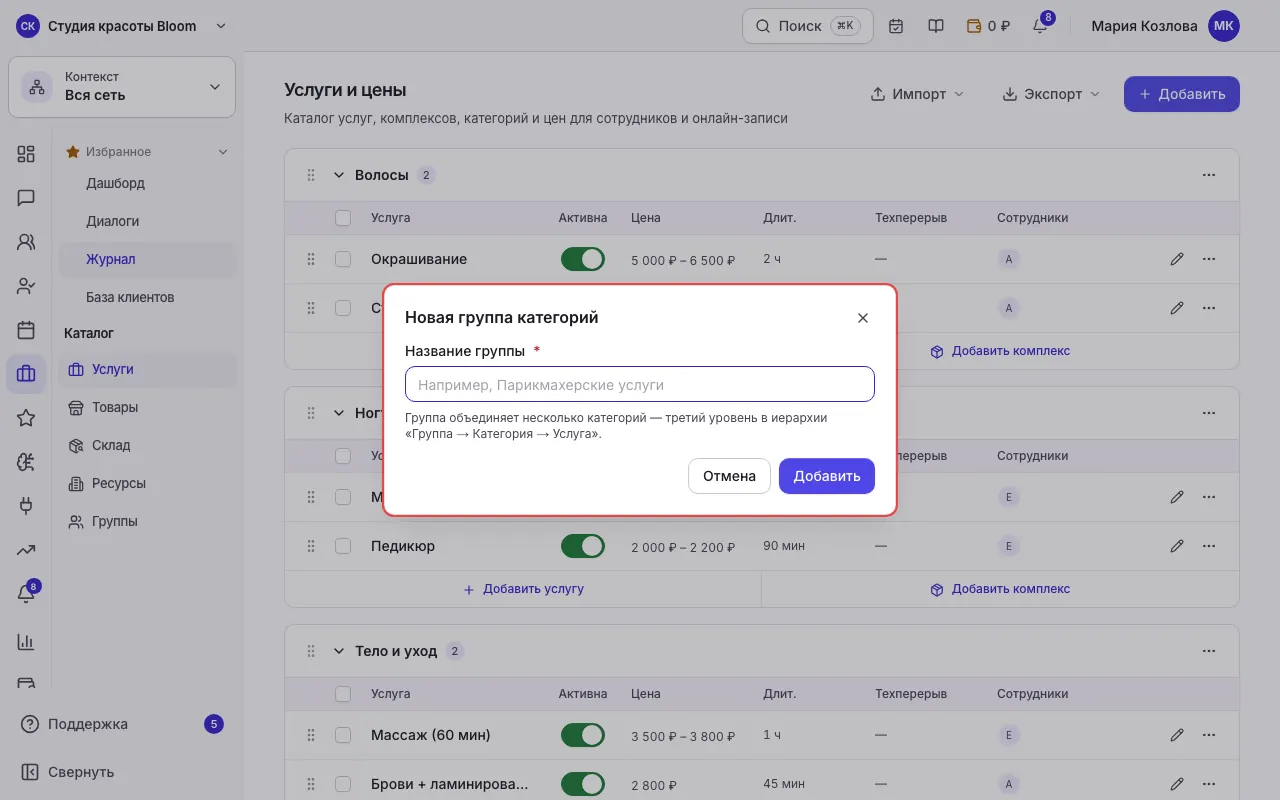
Task: Open the Экспорт dropdown
Action: coord(1051,94)
